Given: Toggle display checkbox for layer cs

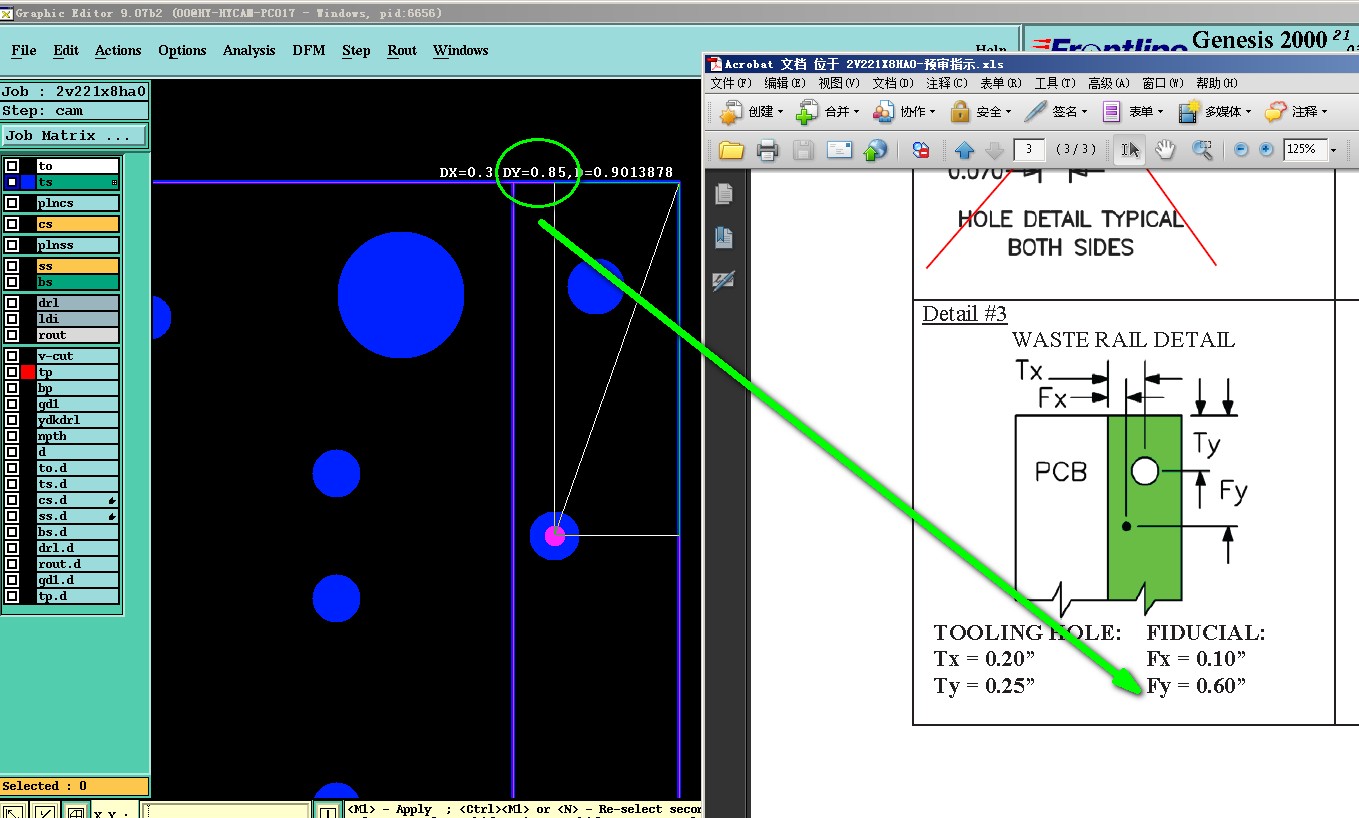Looking at the screenshot, I should [x=12, y=224].
